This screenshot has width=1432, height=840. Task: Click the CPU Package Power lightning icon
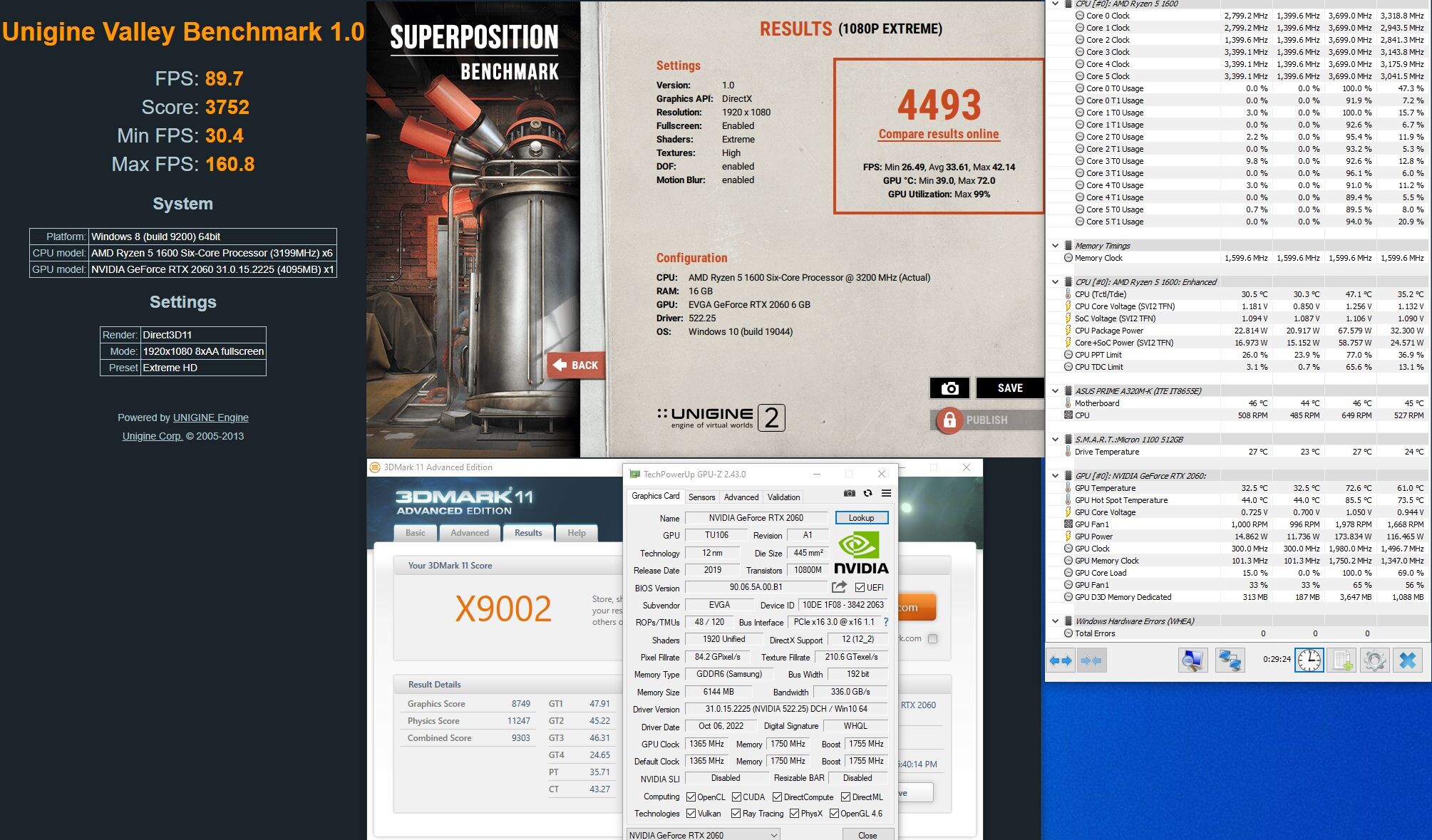1068,331
